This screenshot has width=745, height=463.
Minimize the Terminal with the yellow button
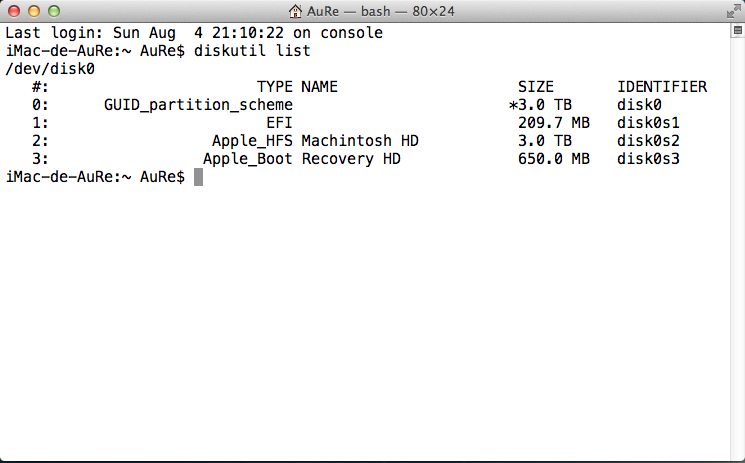34,11
